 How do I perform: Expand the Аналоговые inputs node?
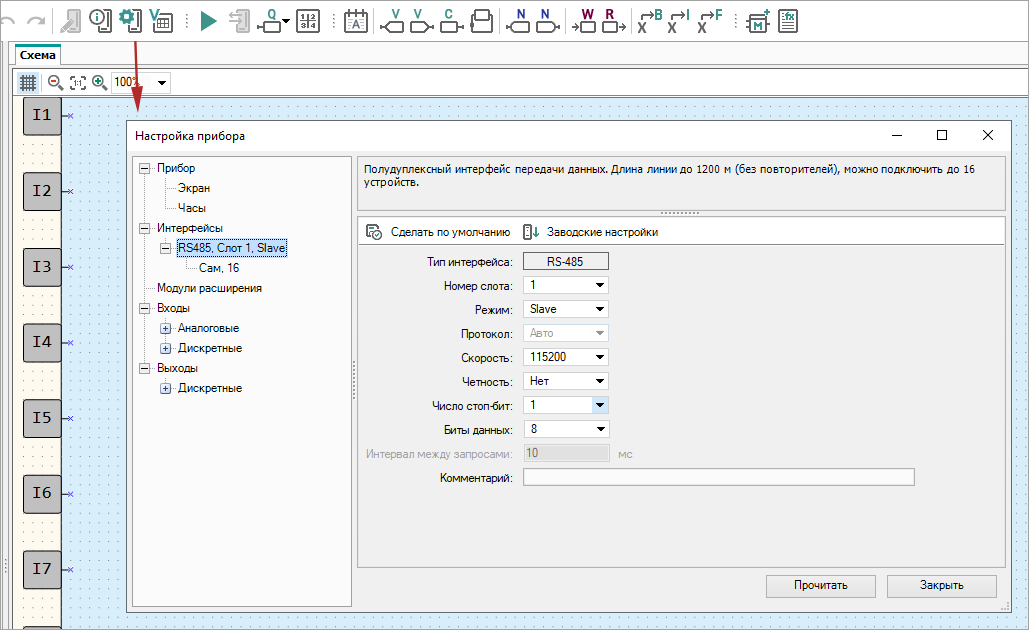[x=166, y=328]
